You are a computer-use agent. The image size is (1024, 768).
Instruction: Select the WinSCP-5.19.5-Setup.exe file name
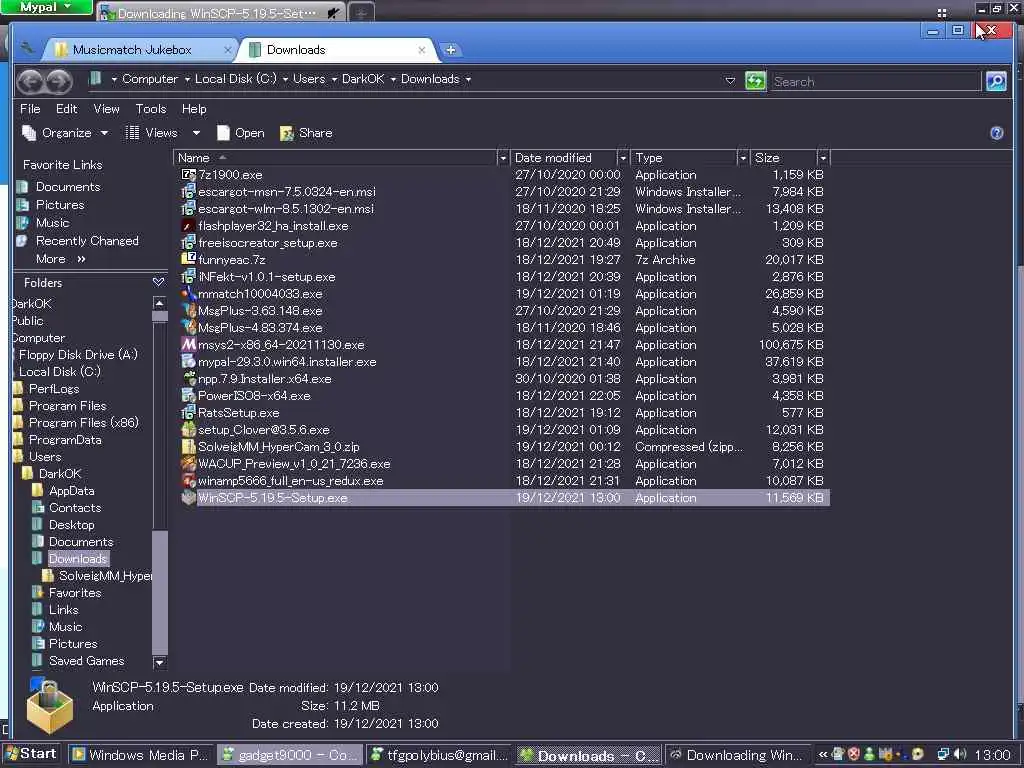272,498
